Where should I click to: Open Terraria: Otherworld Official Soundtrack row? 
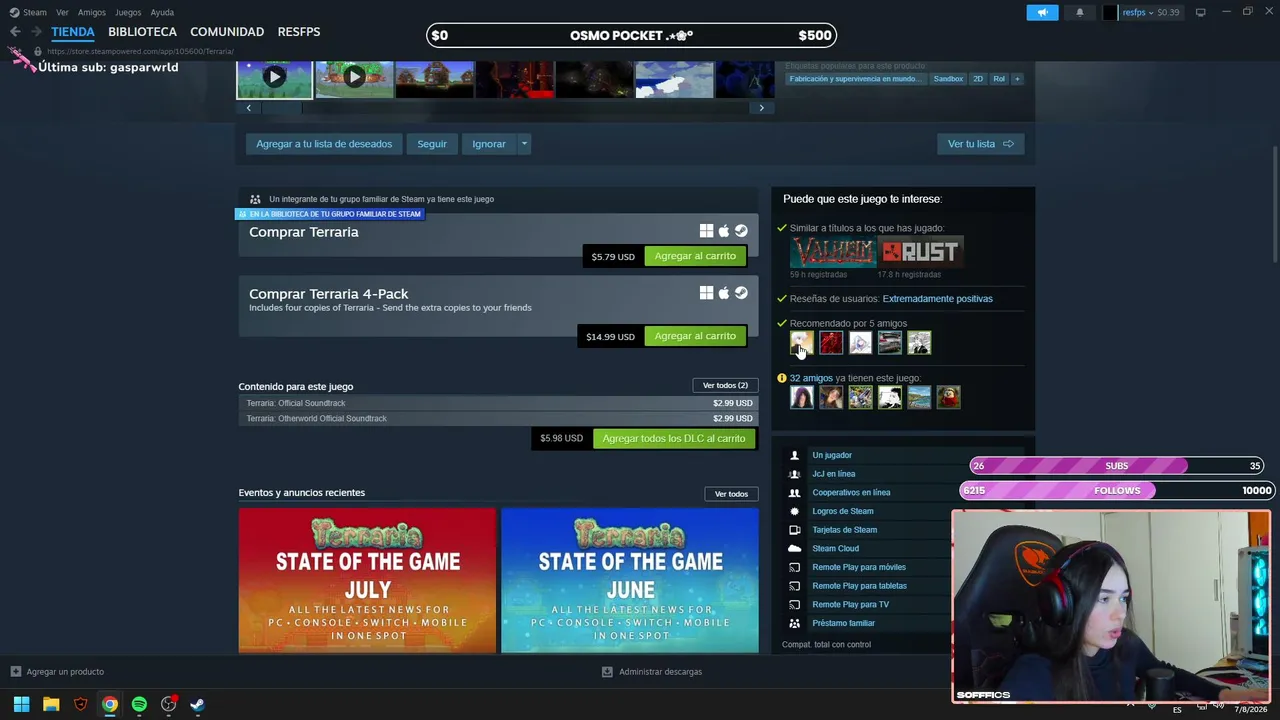click(x=498, y=419)
